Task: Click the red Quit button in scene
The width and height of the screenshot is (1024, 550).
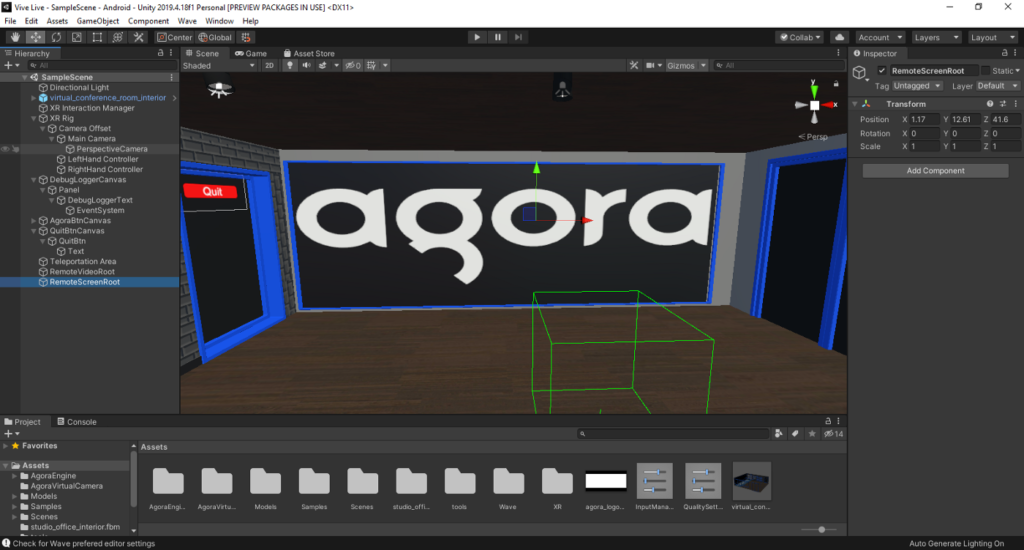Action: pos(212,191)
